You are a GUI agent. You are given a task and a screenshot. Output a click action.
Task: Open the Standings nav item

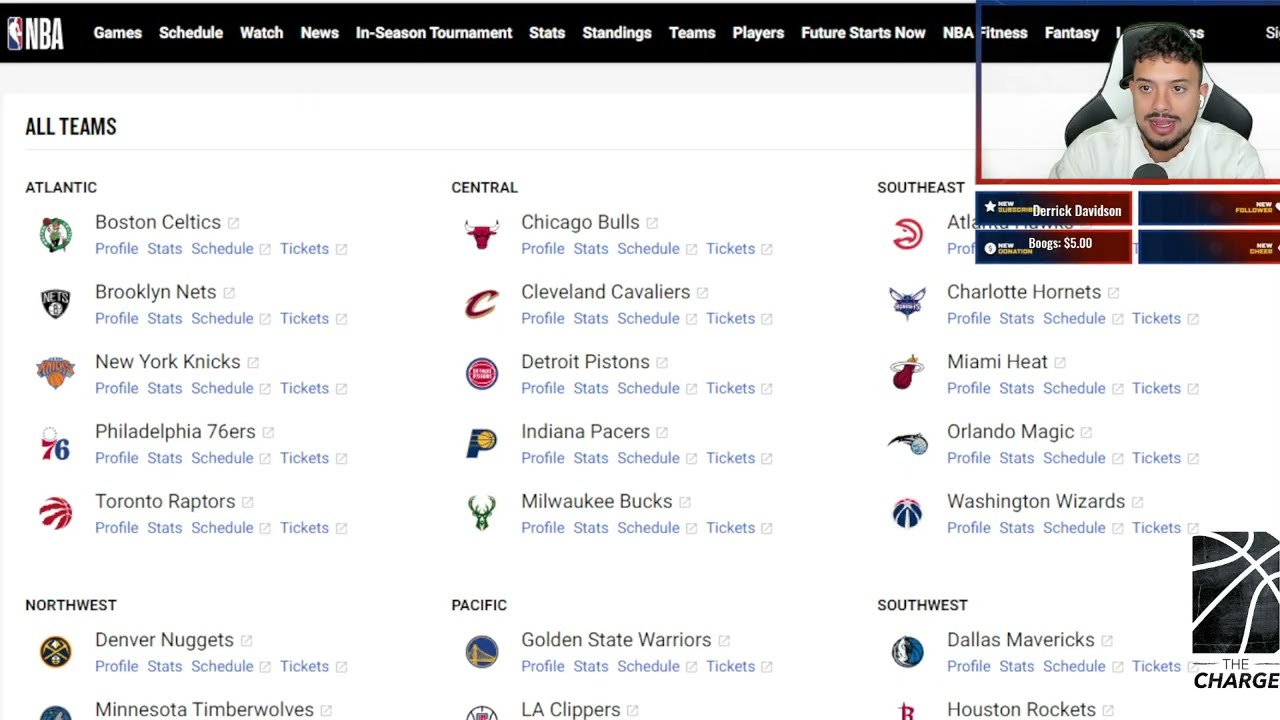tap(617, 33)
